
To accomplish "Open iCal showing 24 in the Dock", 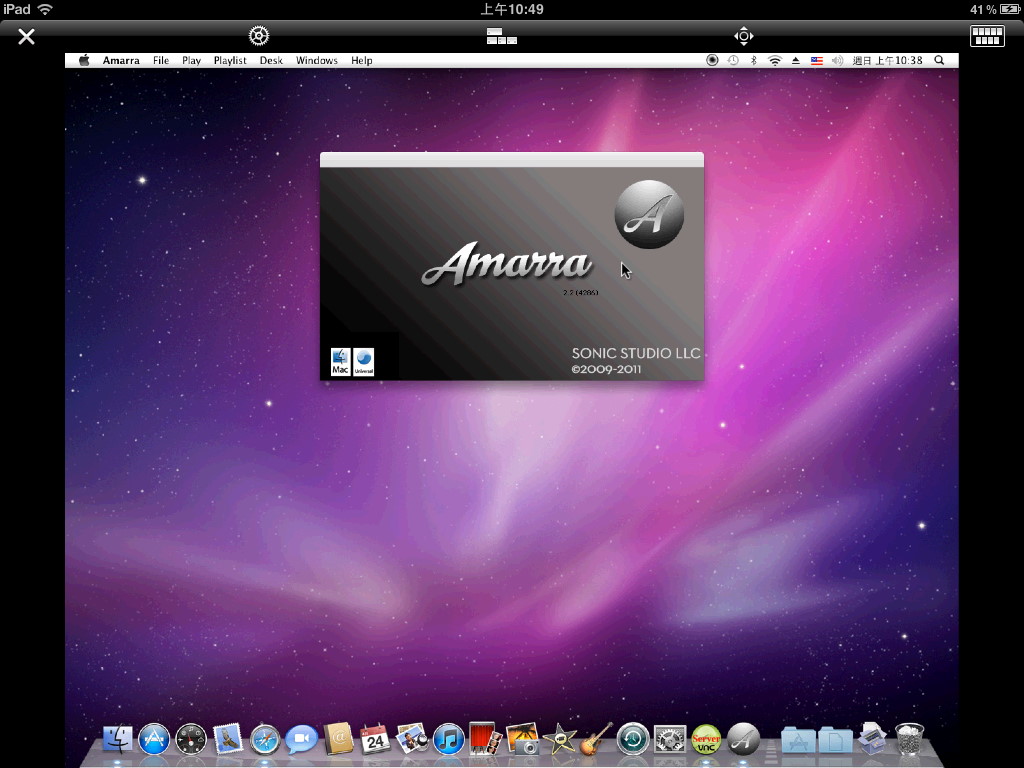I will tap(375, 739).
